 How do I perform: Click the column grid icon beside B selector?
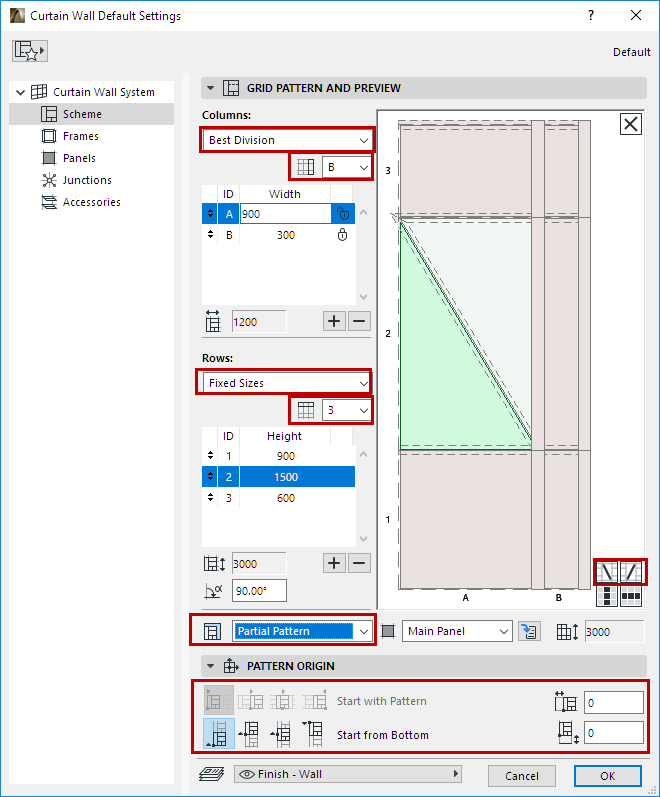pyautogui.click(x=306, y=167)
